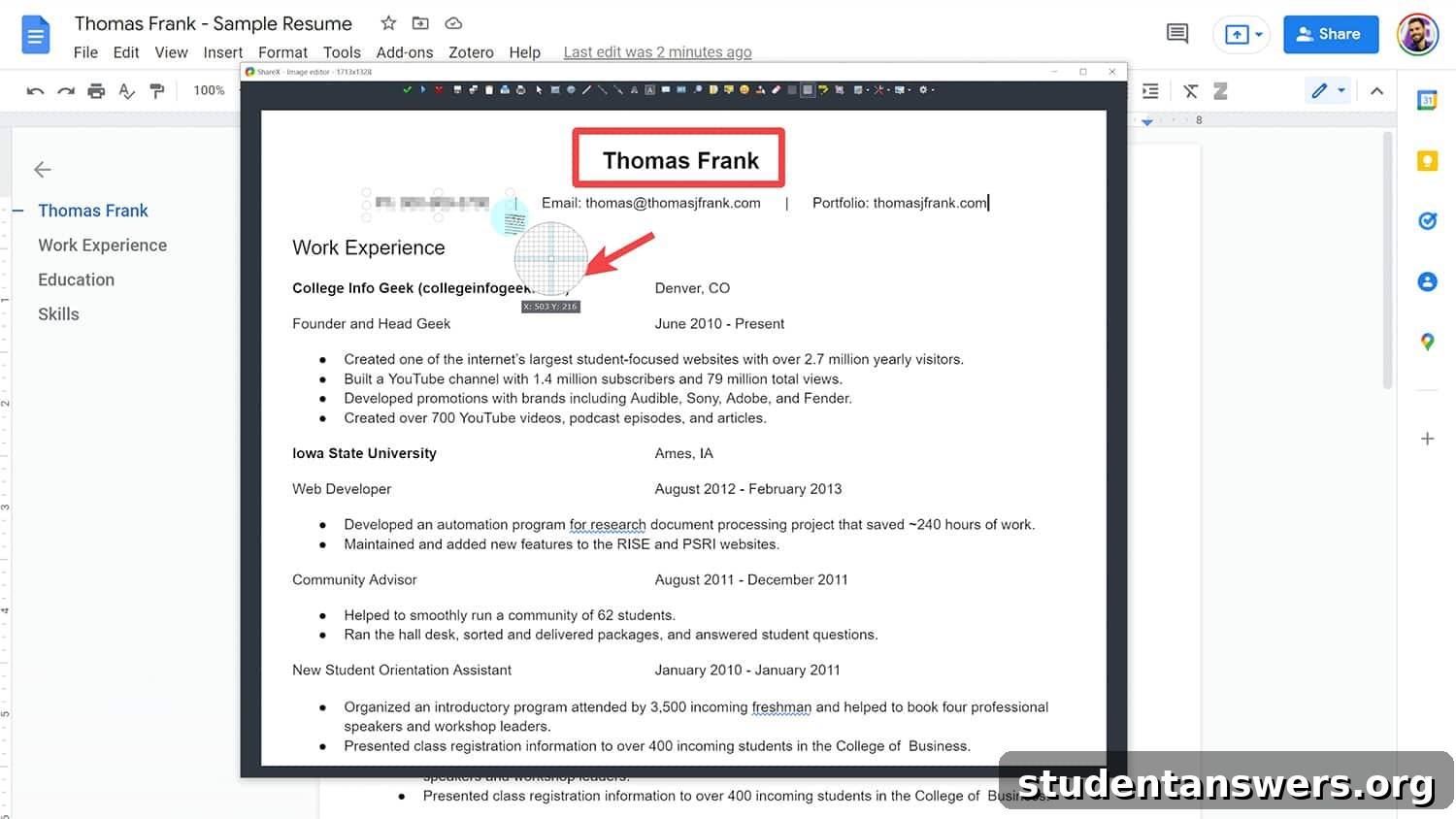Open the gear Options dropdown in ShareX

click(927, 89)
